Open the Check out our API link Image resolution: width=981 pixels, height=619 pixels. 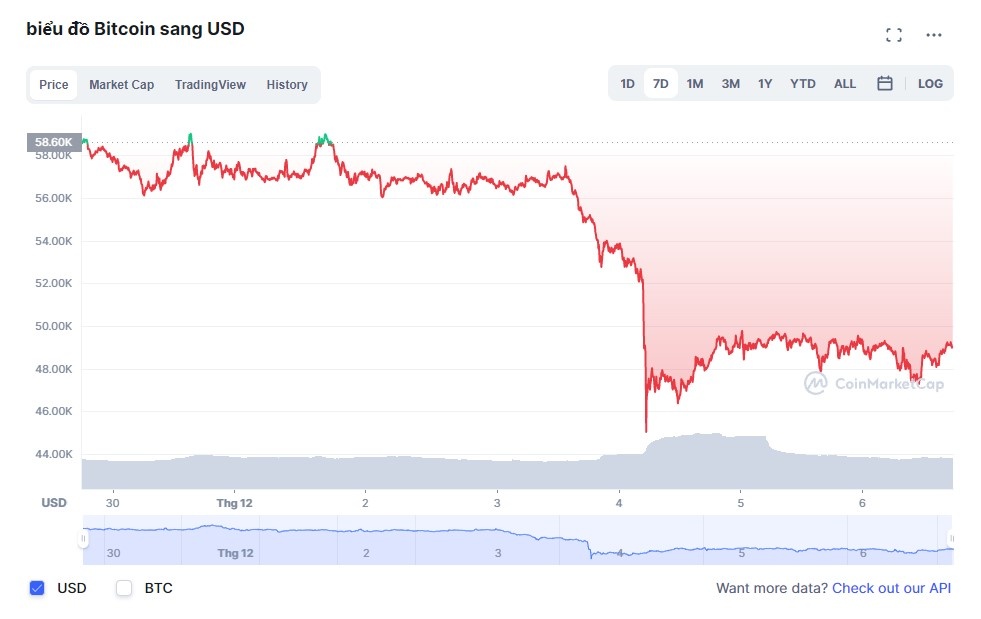point(890,588)
